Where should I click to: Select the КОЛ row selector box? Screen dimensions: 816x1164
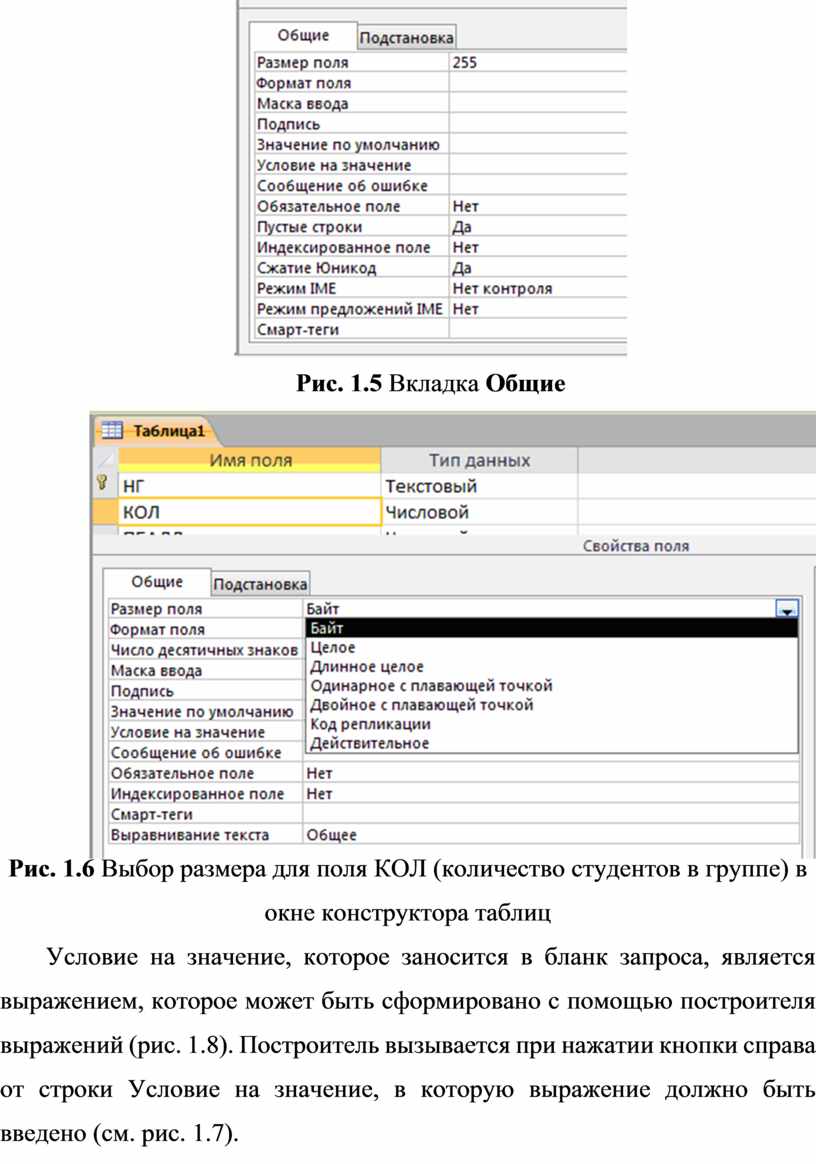tap(105, 512)
